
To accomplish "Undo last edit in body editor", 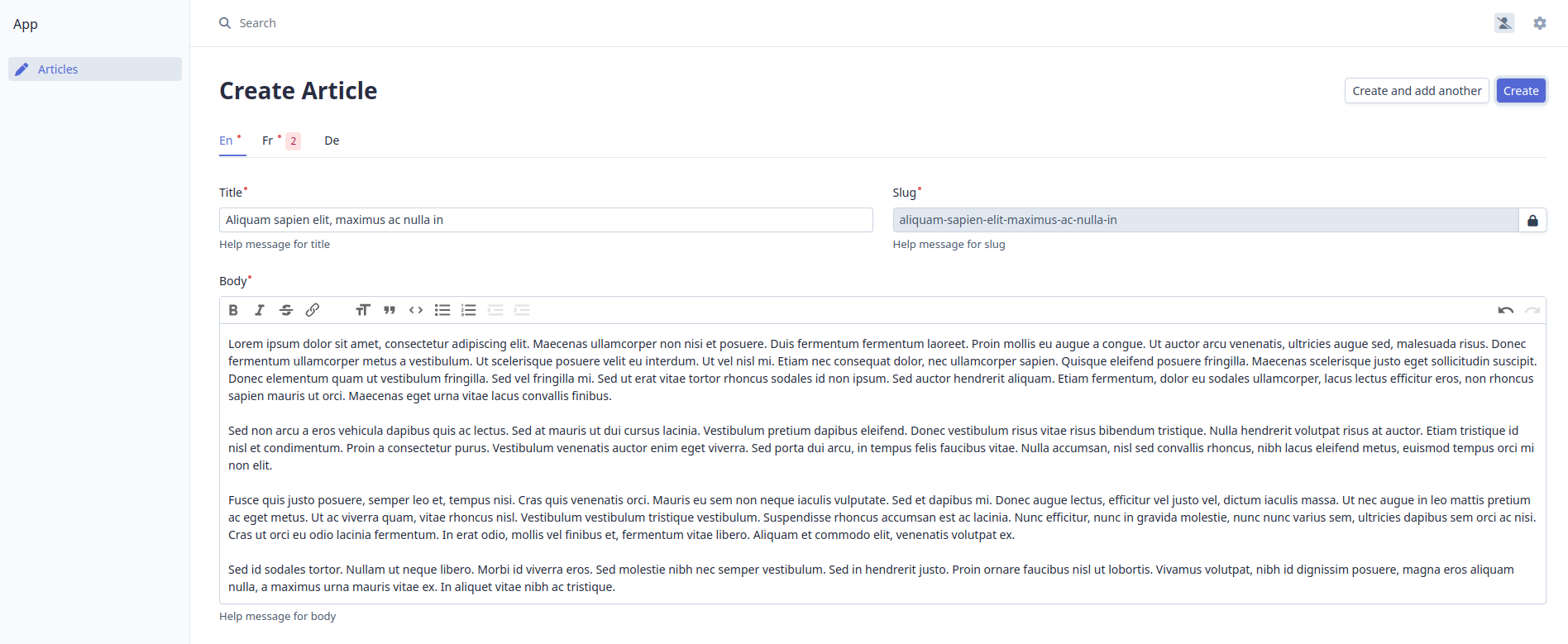I will point(1506,310).
